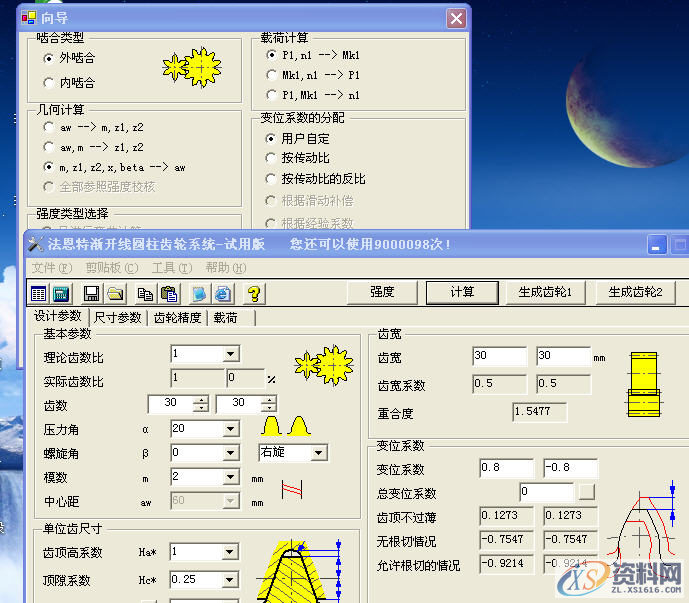Click first 齿宽 input field

(x=500, y=356)
